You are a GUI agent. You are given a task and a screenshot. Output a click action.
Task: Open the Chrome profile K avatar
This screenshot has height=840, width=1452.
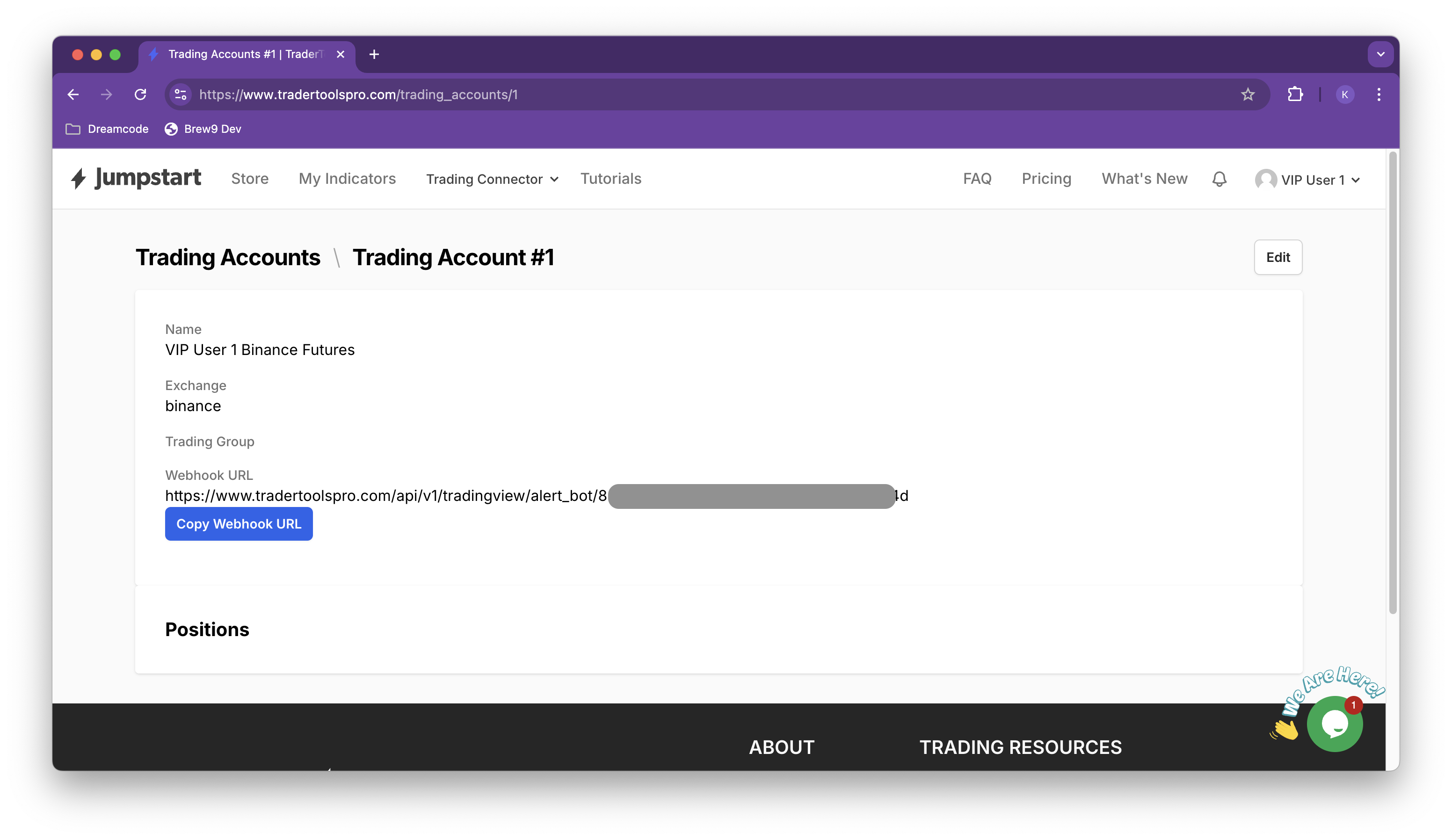pyautogui.click(x=1345, y=94)
